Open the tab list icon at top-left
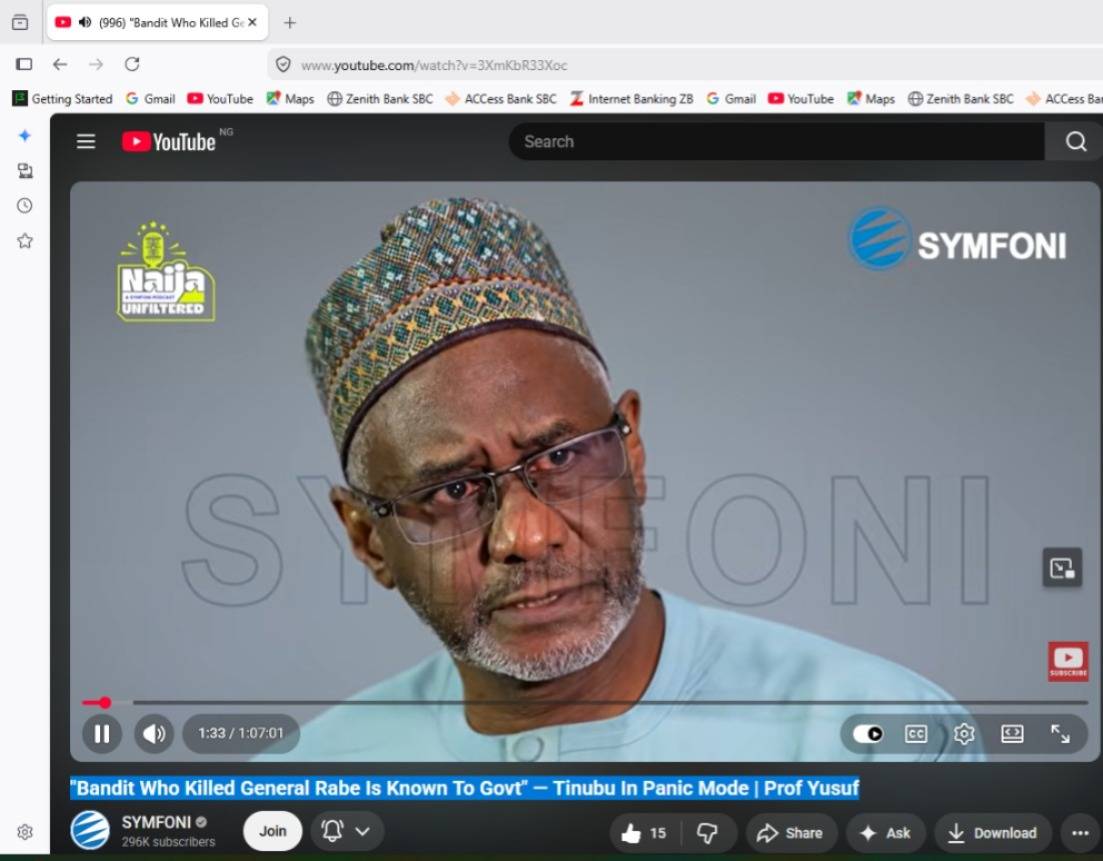 20,23
